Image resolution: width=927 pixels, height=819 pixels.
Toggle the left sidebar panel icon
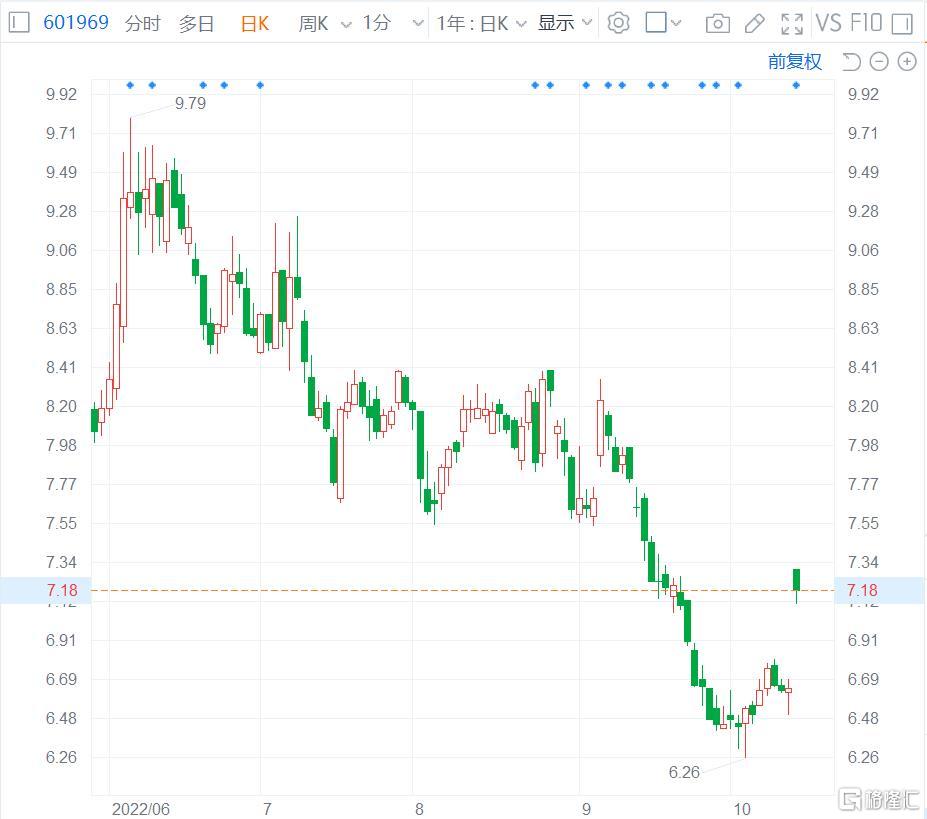(19, 23)
